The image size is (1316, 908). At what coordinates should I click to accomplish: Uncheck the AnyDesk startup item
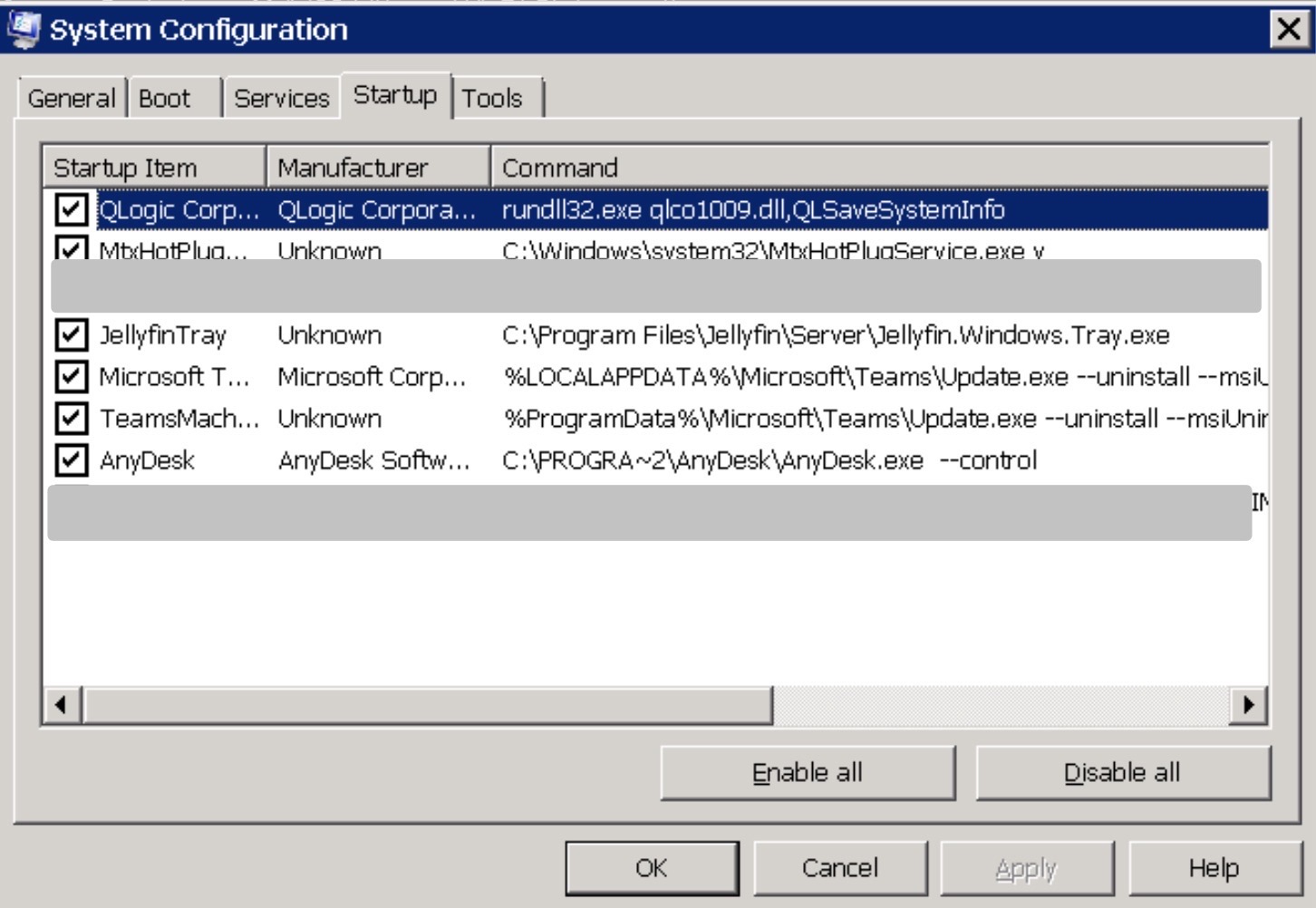pyautogui.click(x=71, y=460)
